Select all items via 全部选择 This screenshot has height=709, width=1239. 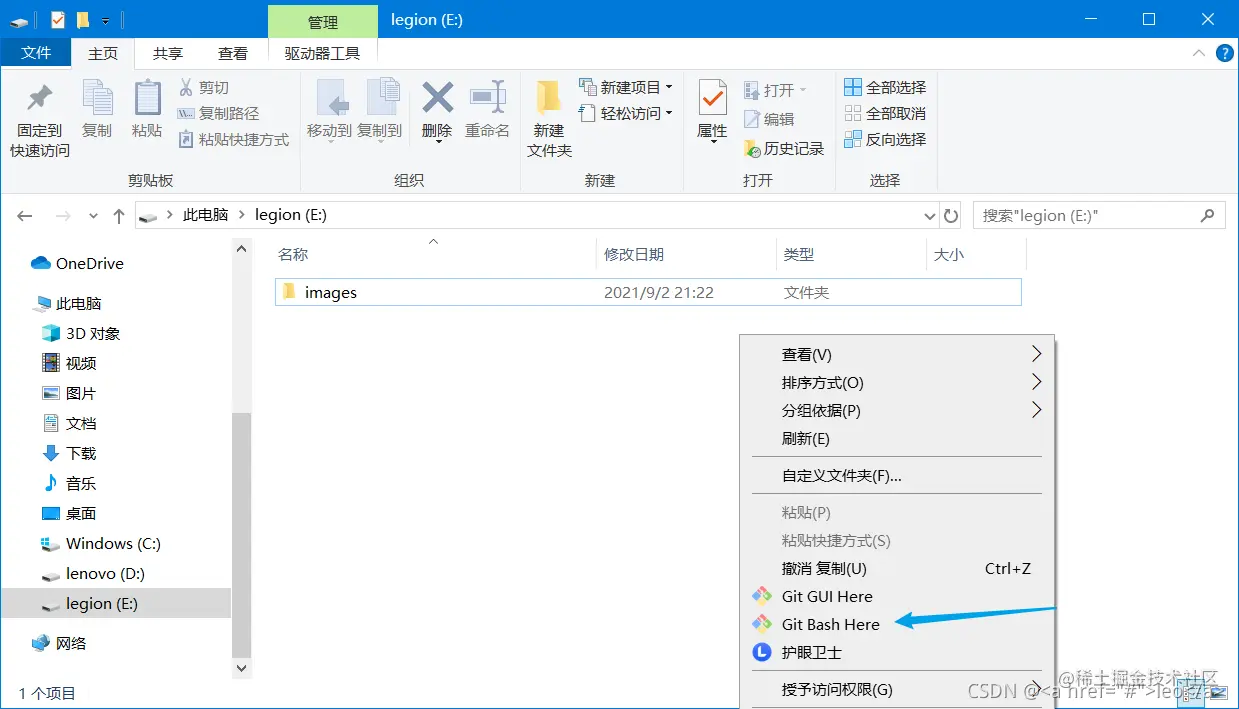[x=885, y=87]
